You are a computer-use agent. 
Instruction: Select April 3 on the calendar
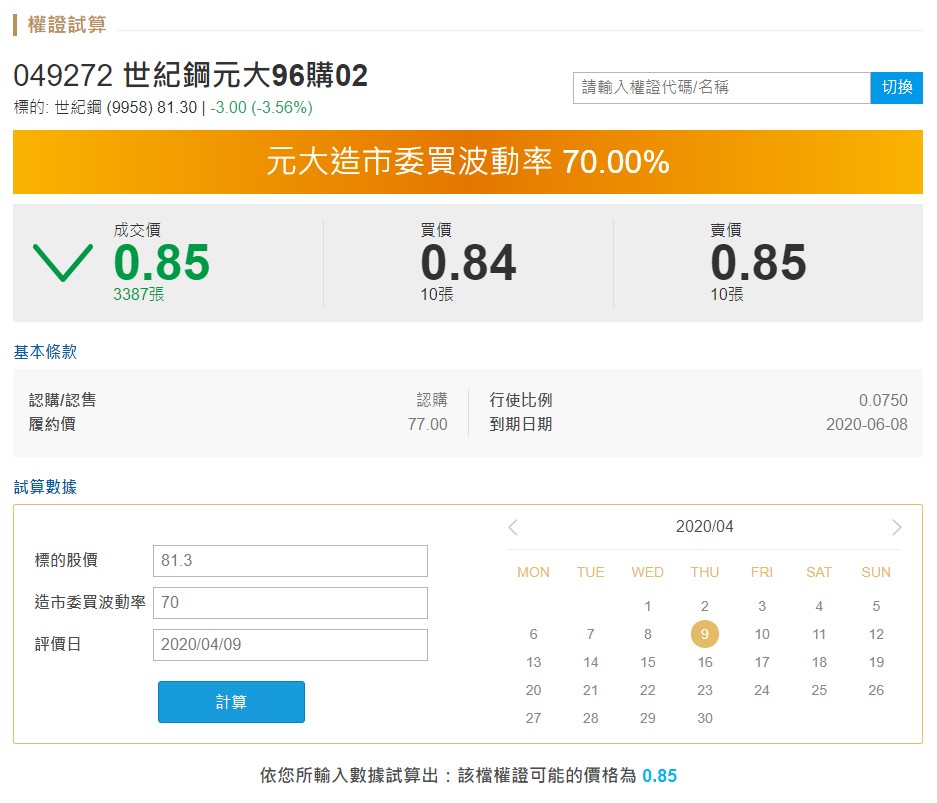point(762,606)
